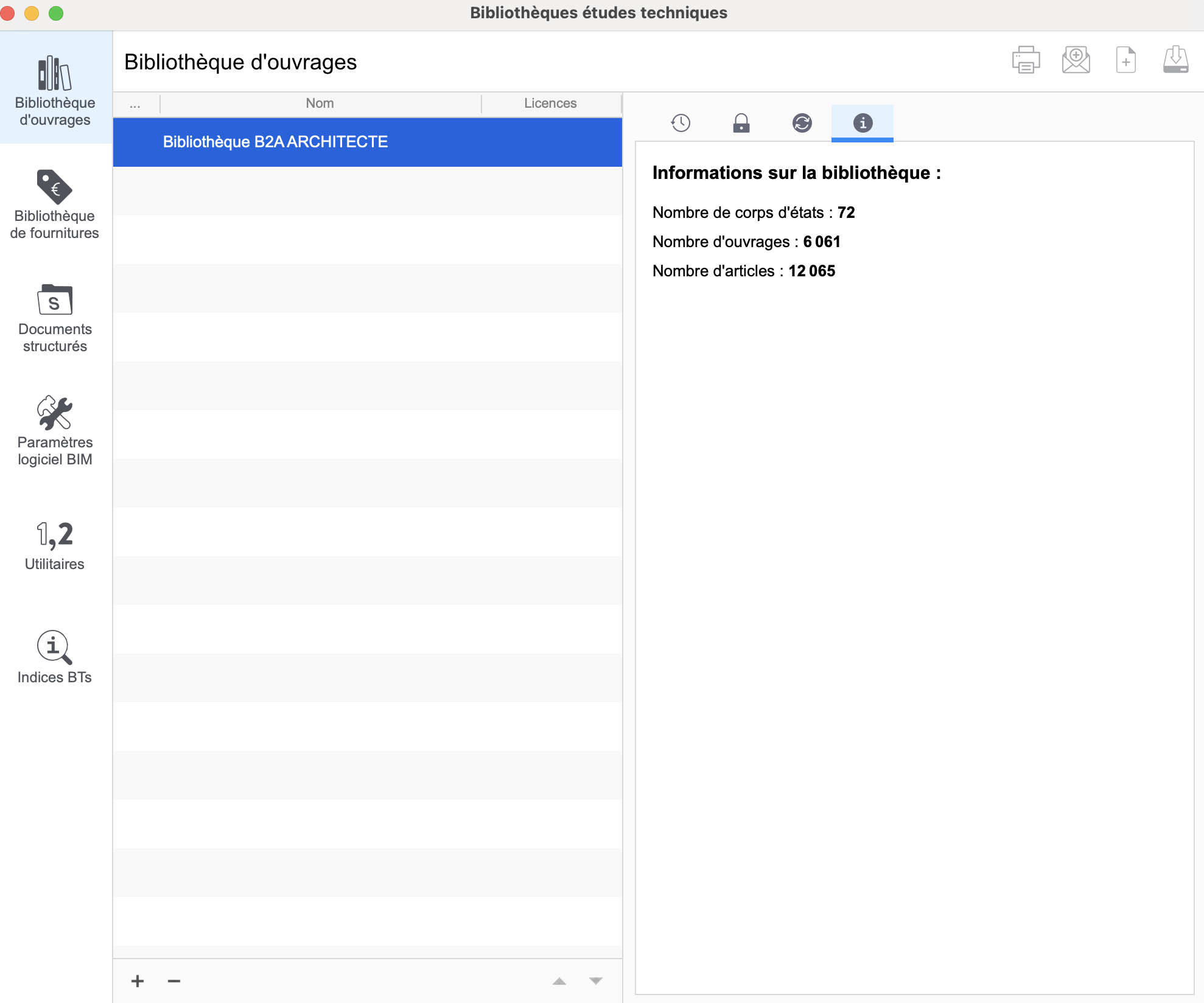Click the Nom column header
Image resolution: width=1204 pixels, height=1003 pixels.
(x=320, y=103)
